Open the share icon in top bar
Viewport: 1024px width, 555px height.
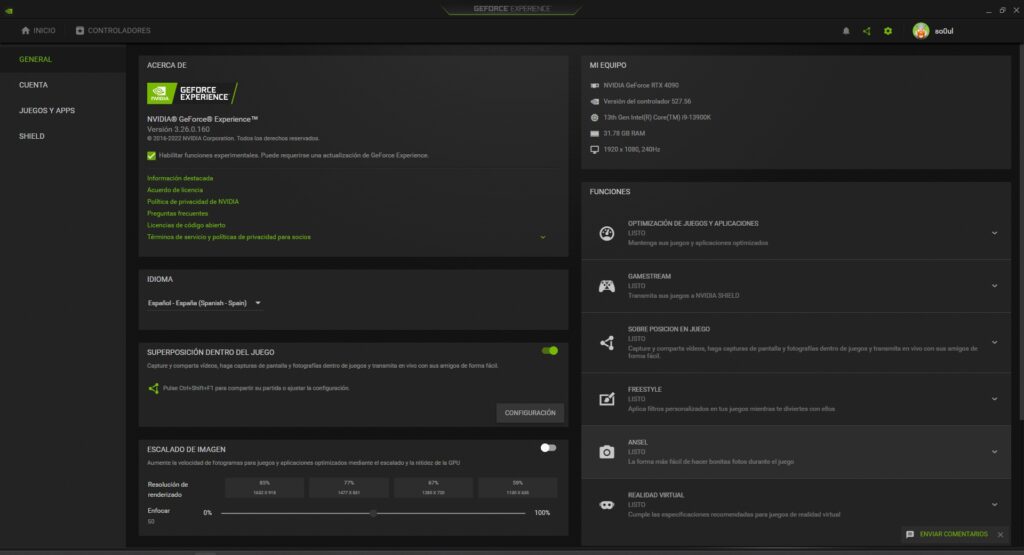[x=867, y=31]
